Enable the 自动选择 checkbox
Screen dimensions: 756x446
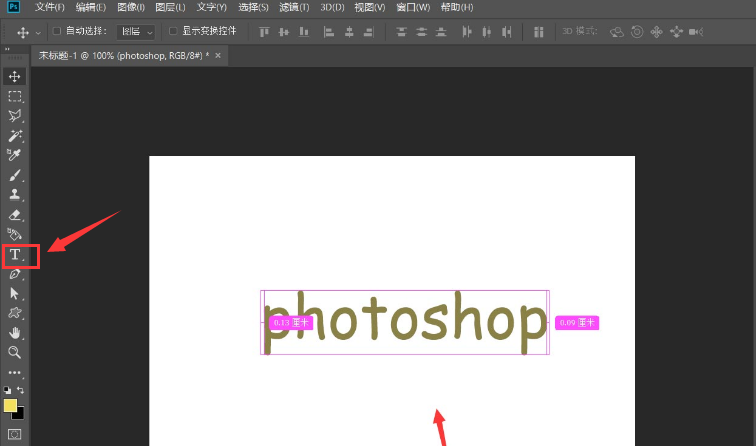[x=56, y=31]
